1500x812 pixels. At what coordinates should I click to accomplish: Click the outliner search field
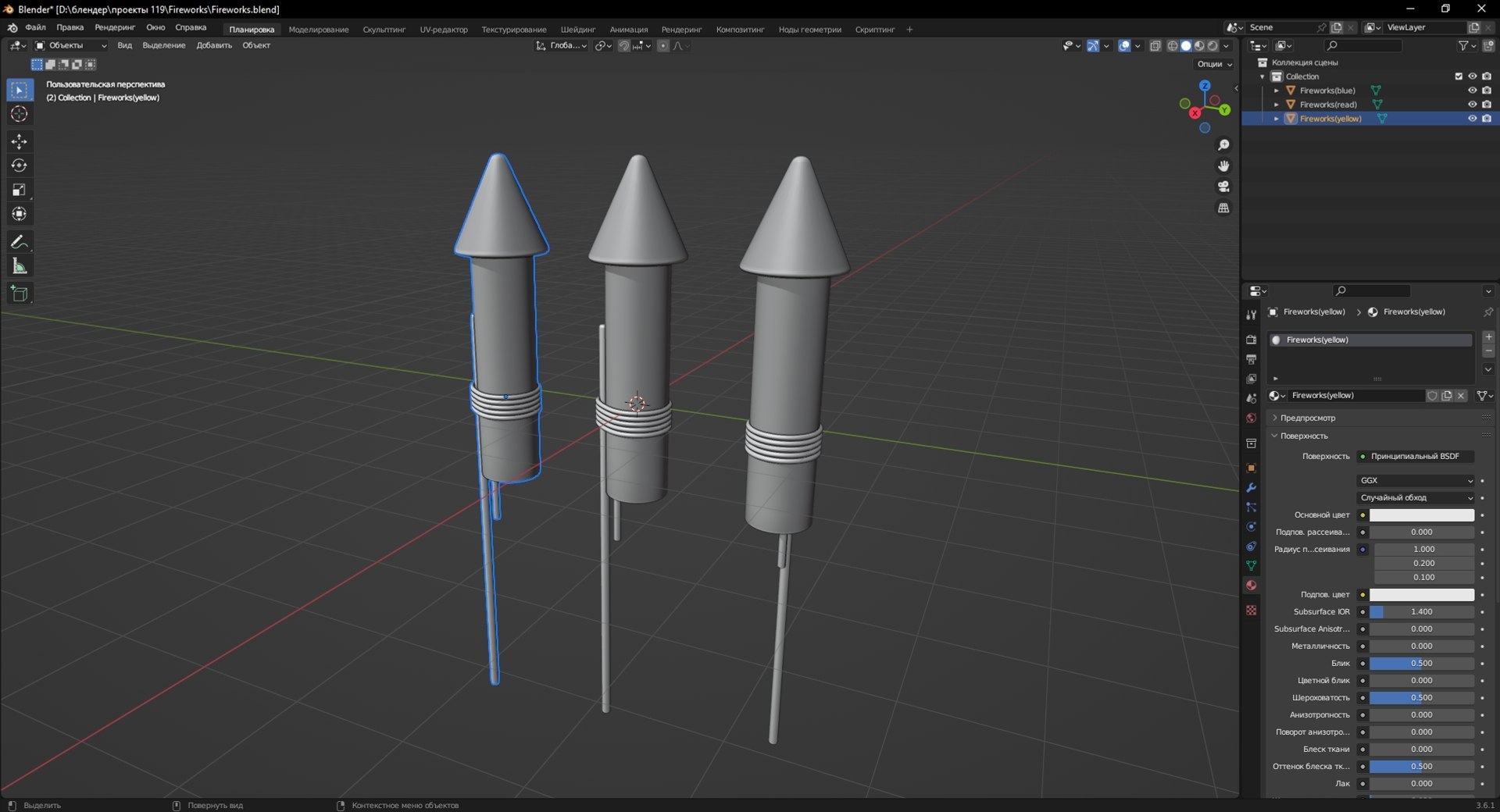1363,46
